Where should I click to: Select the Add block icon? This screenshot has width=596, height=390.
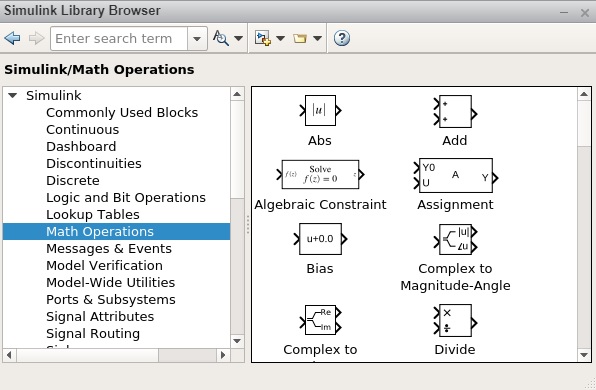pyautogui.click(x=455, y=111)
